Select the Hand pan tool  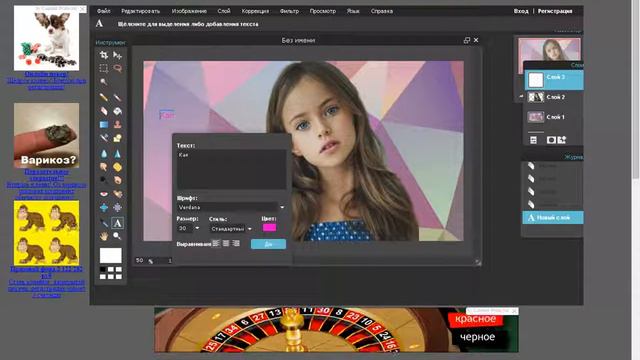coord(104,236)
